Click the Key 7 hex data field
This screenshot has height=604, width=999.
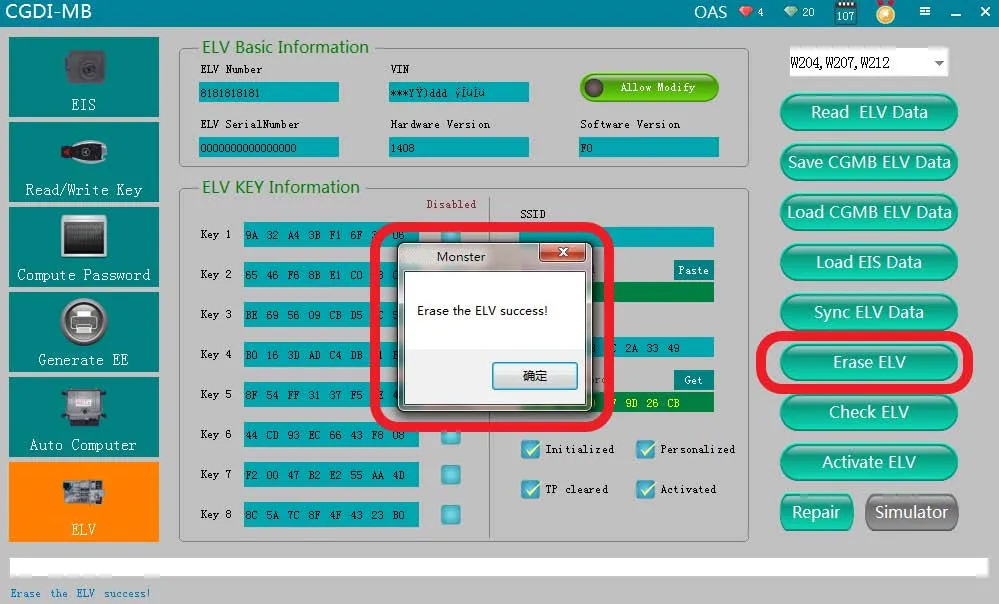pyautogui.click(x=331, y=475)
